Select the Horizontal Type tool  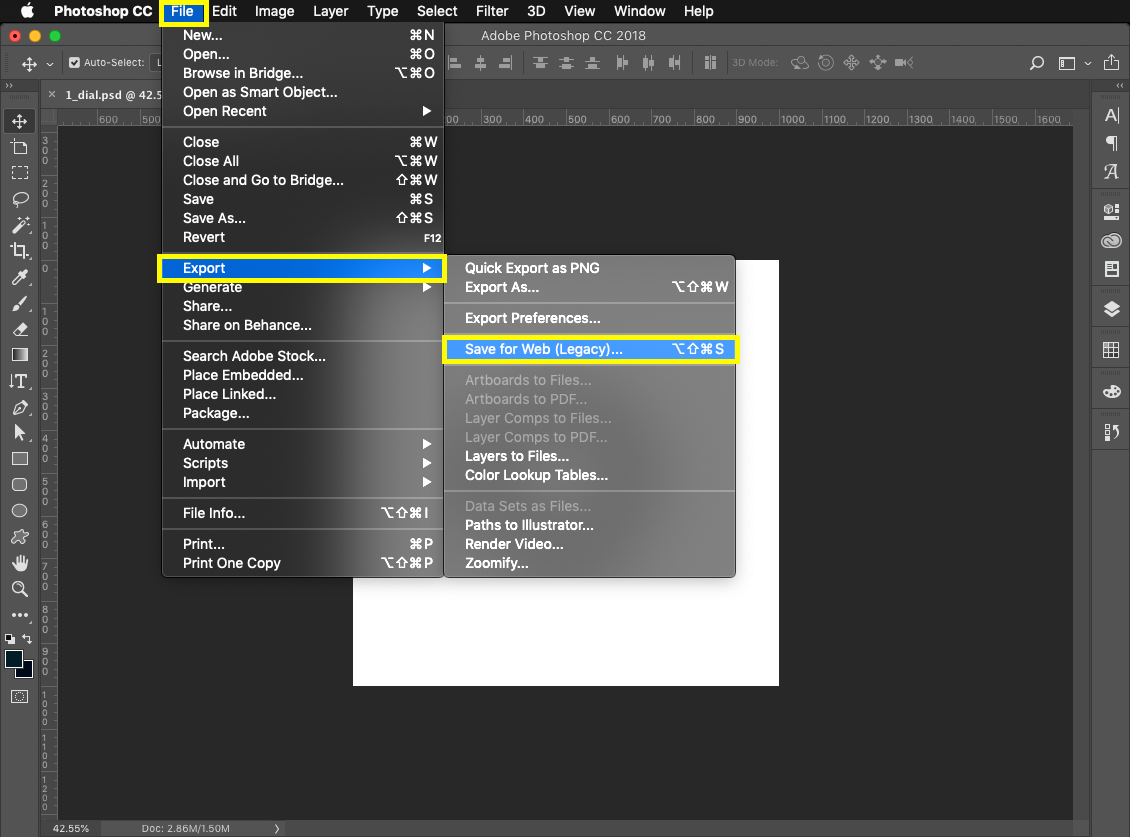19,381
